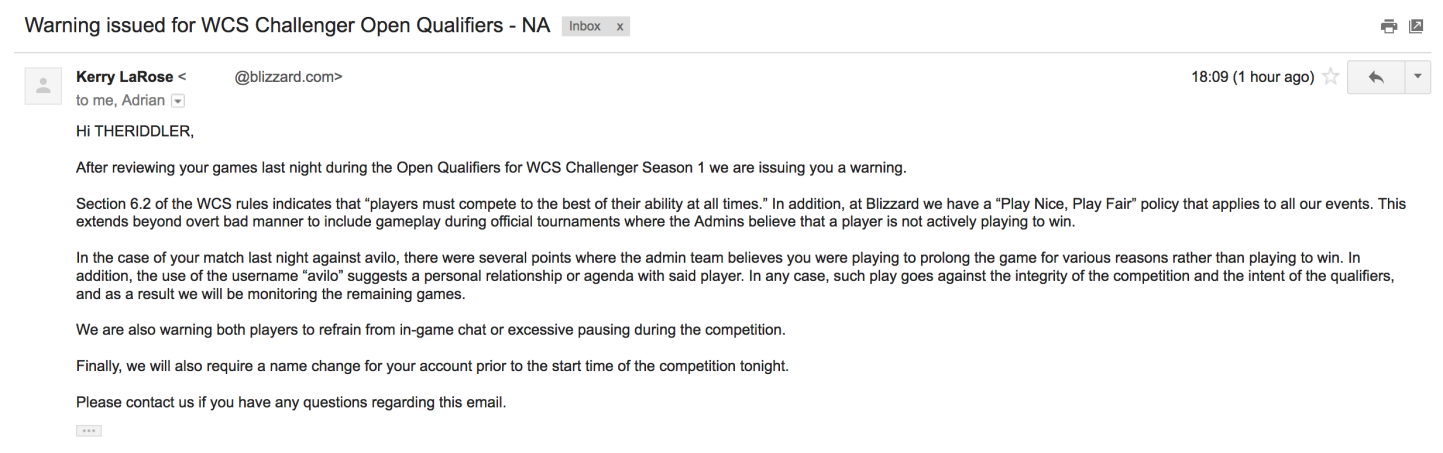Reply to the email with the arrow button

pyautogui.click(x=1377, y=79)
